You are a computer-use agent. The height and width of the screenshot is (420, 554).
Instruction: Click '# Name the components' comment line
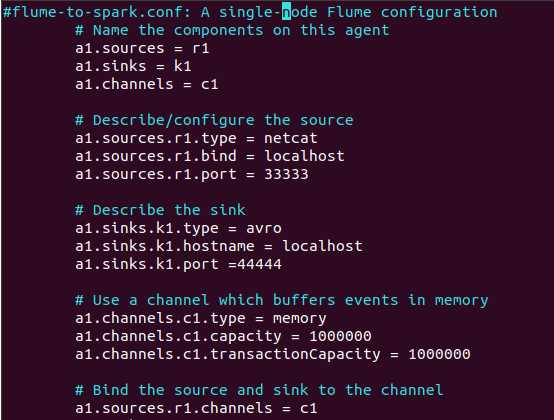(x=232, y=30)
